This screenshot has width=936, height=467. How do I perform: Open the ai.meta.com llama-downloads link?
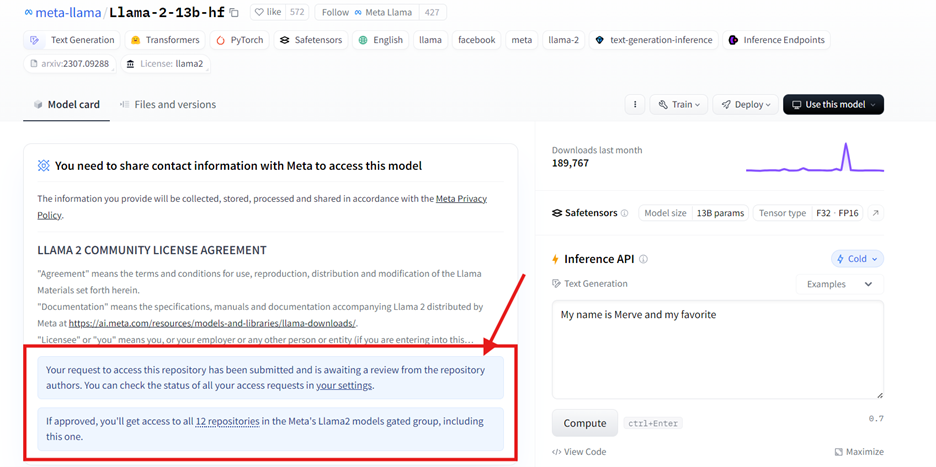coord(212,324)
